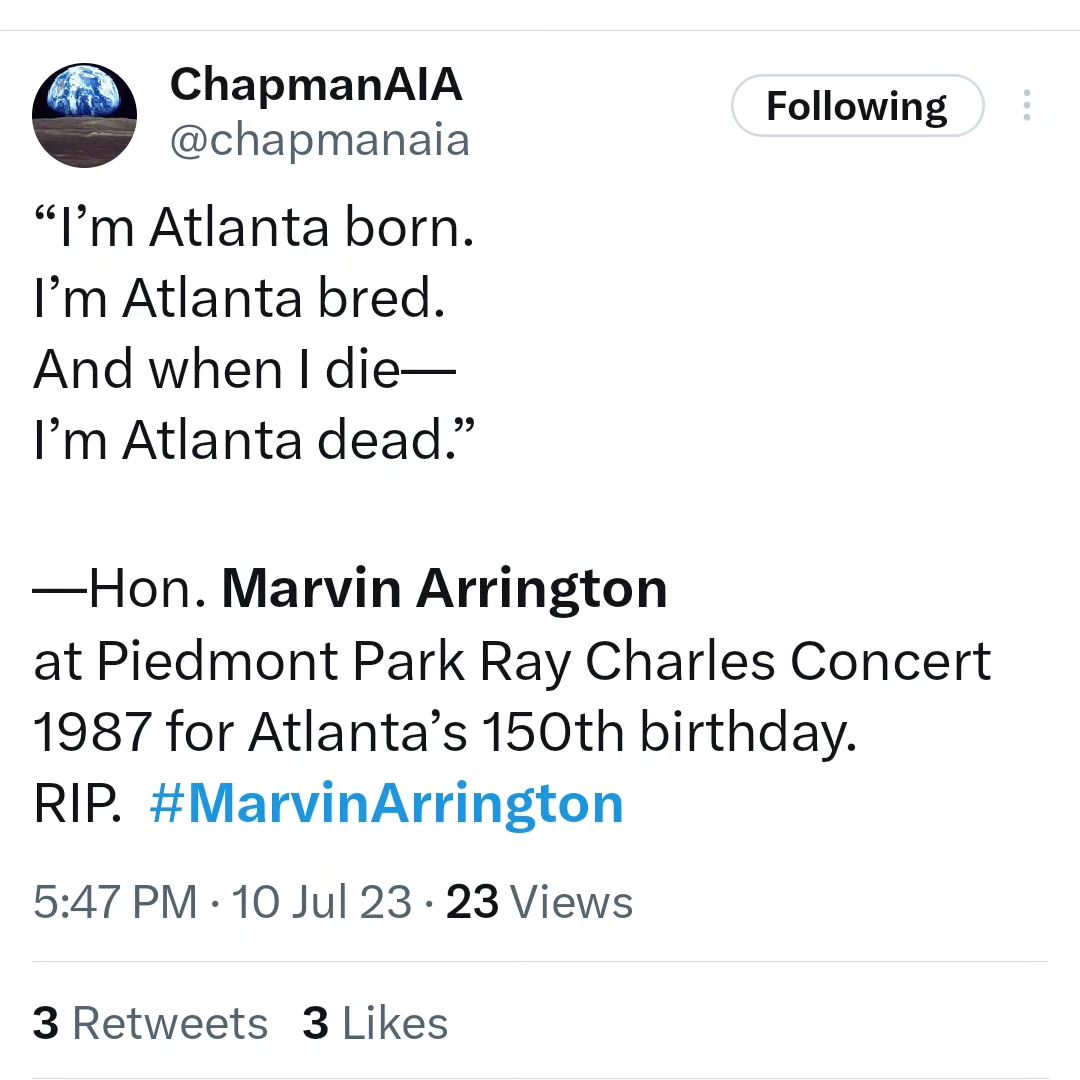The height and width of the screenshot is (1080, 1080).
Task: Show the 3 Likes list
Action: [375, 1023]
